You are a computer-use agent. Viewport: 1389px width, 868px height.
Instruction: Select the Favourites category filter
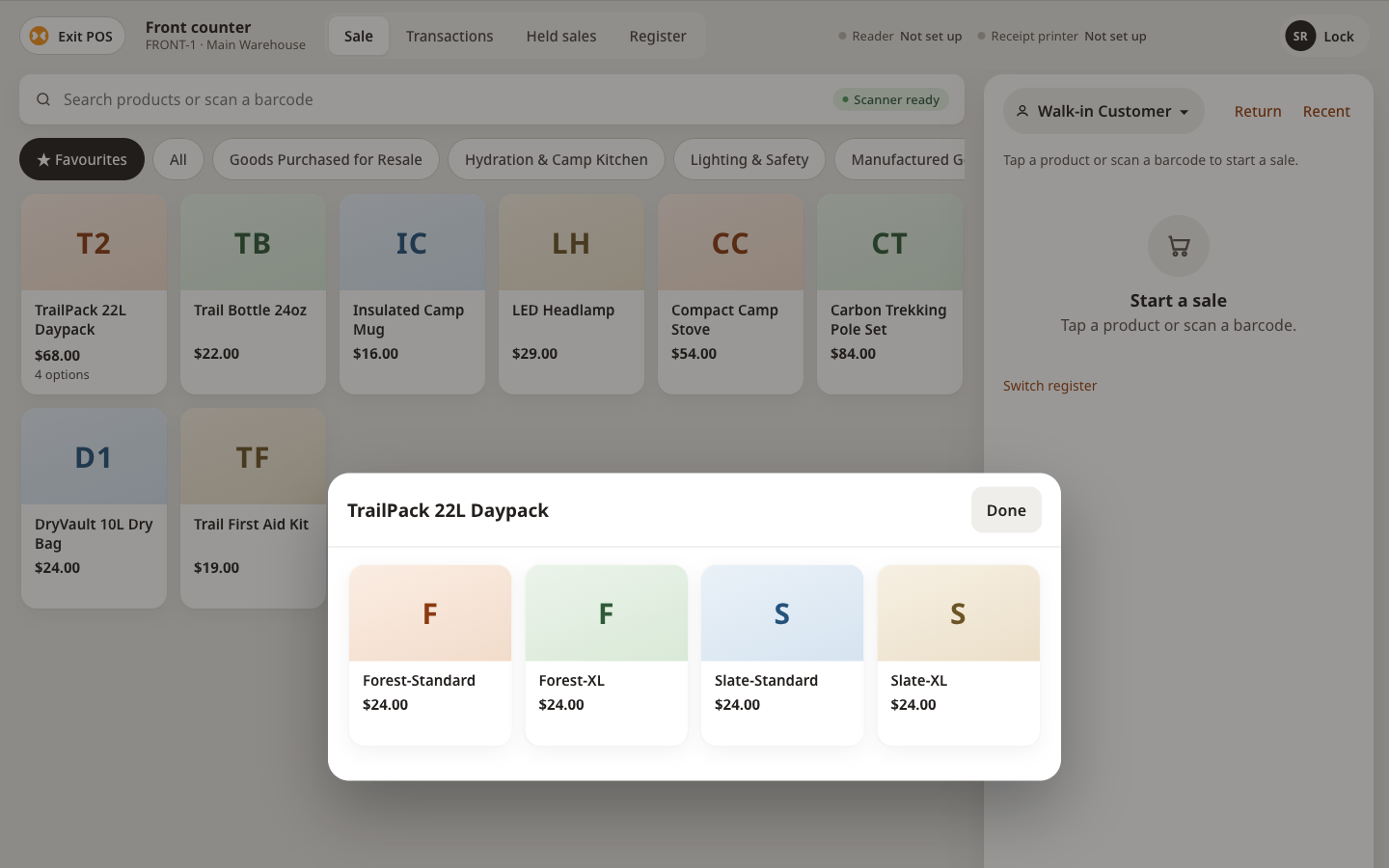pos(82,159)
